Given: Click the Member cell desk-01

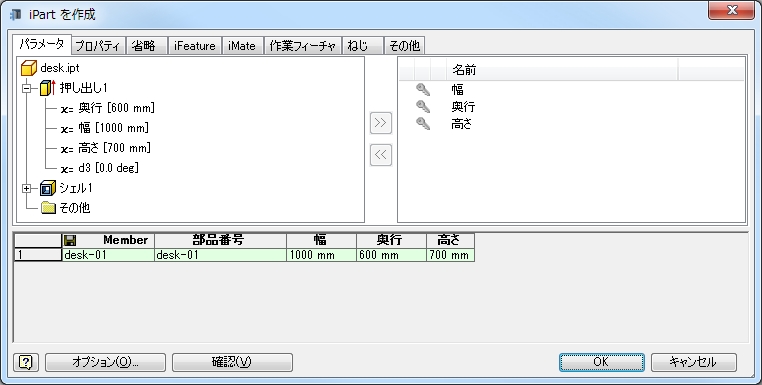Looking at the screenshot, I should (x=108, y=255).
